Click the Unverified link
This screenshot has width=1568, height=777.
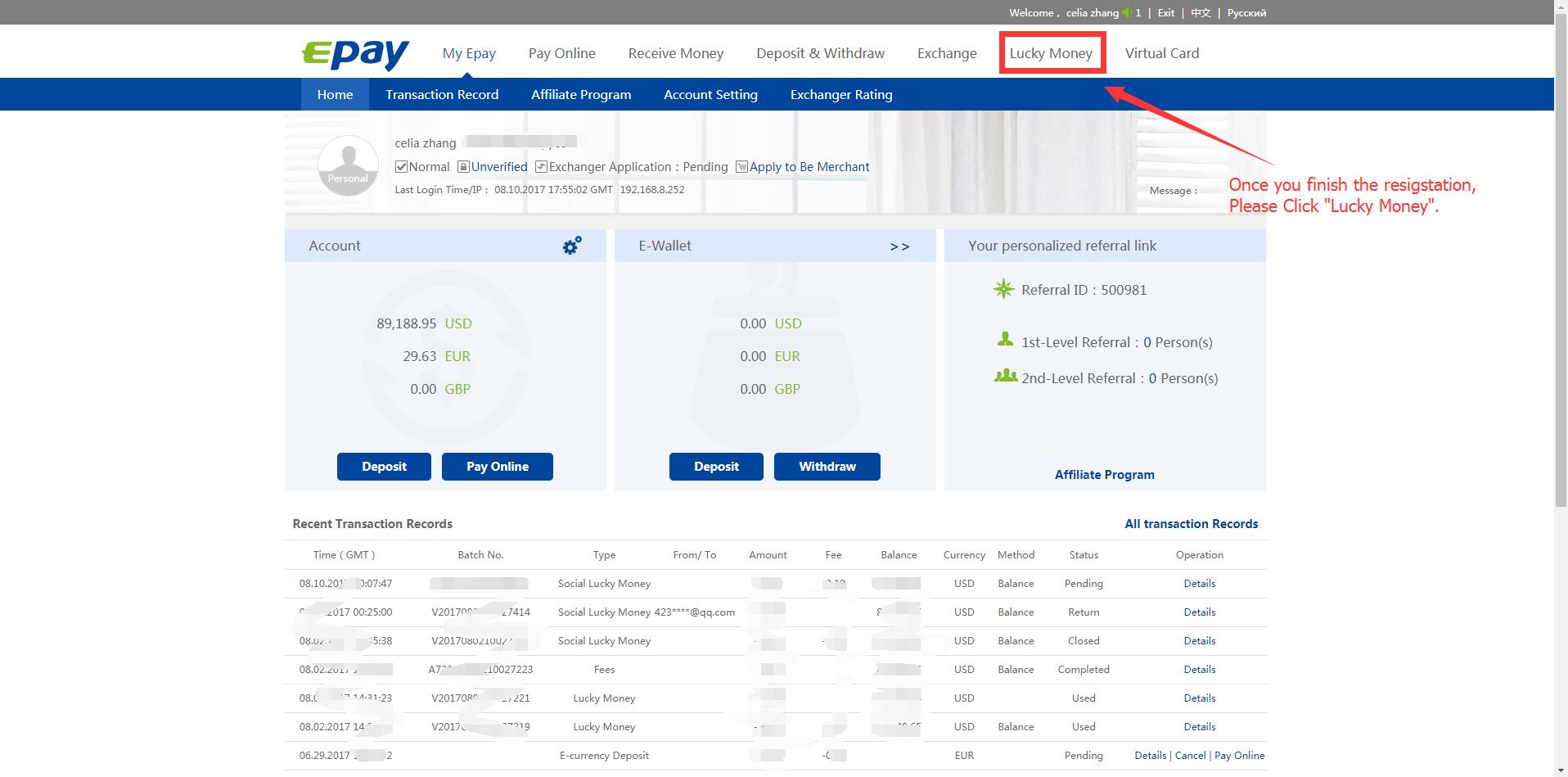click(x=499, y=167)
